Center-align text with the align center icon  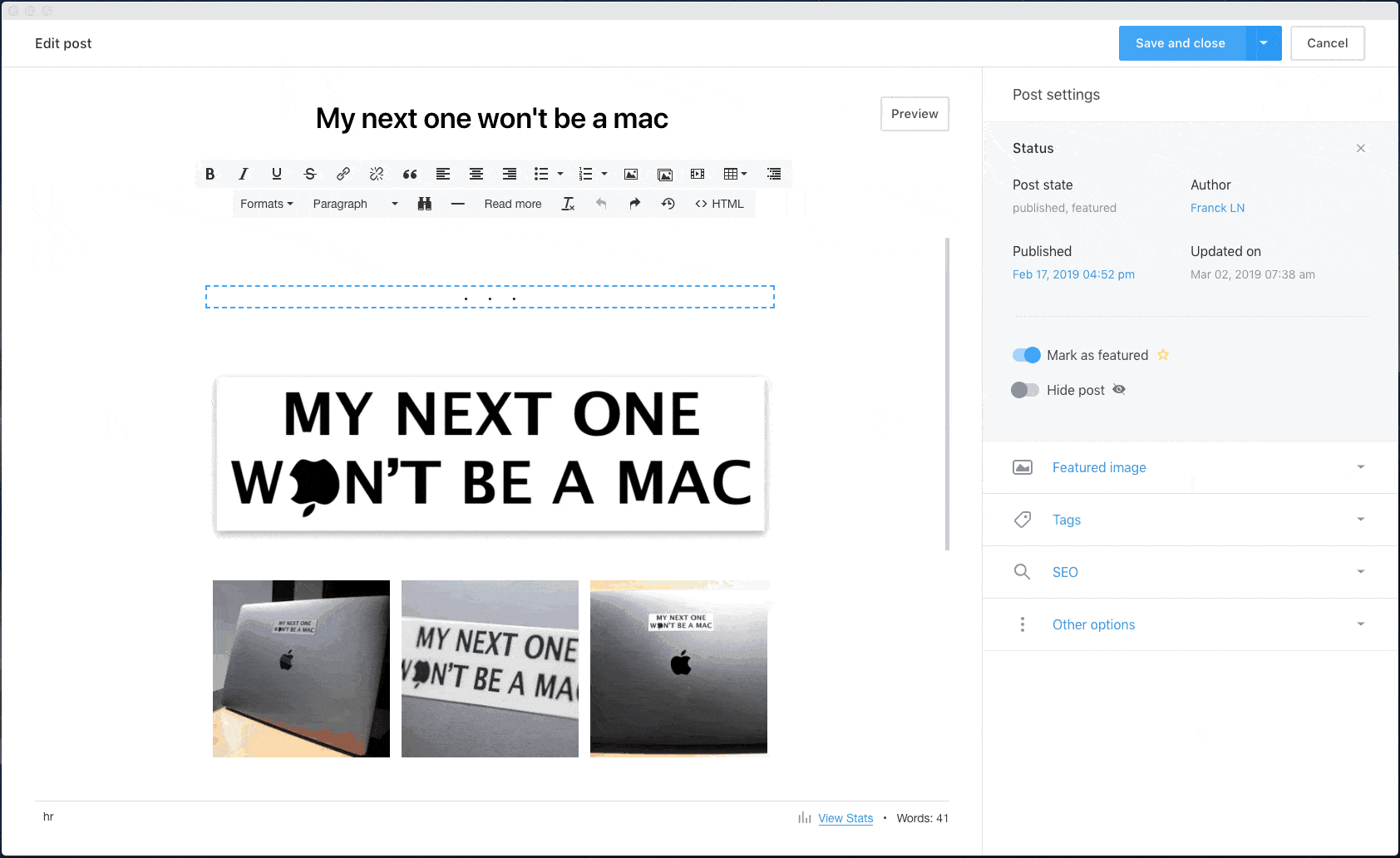tap(476, 174)
